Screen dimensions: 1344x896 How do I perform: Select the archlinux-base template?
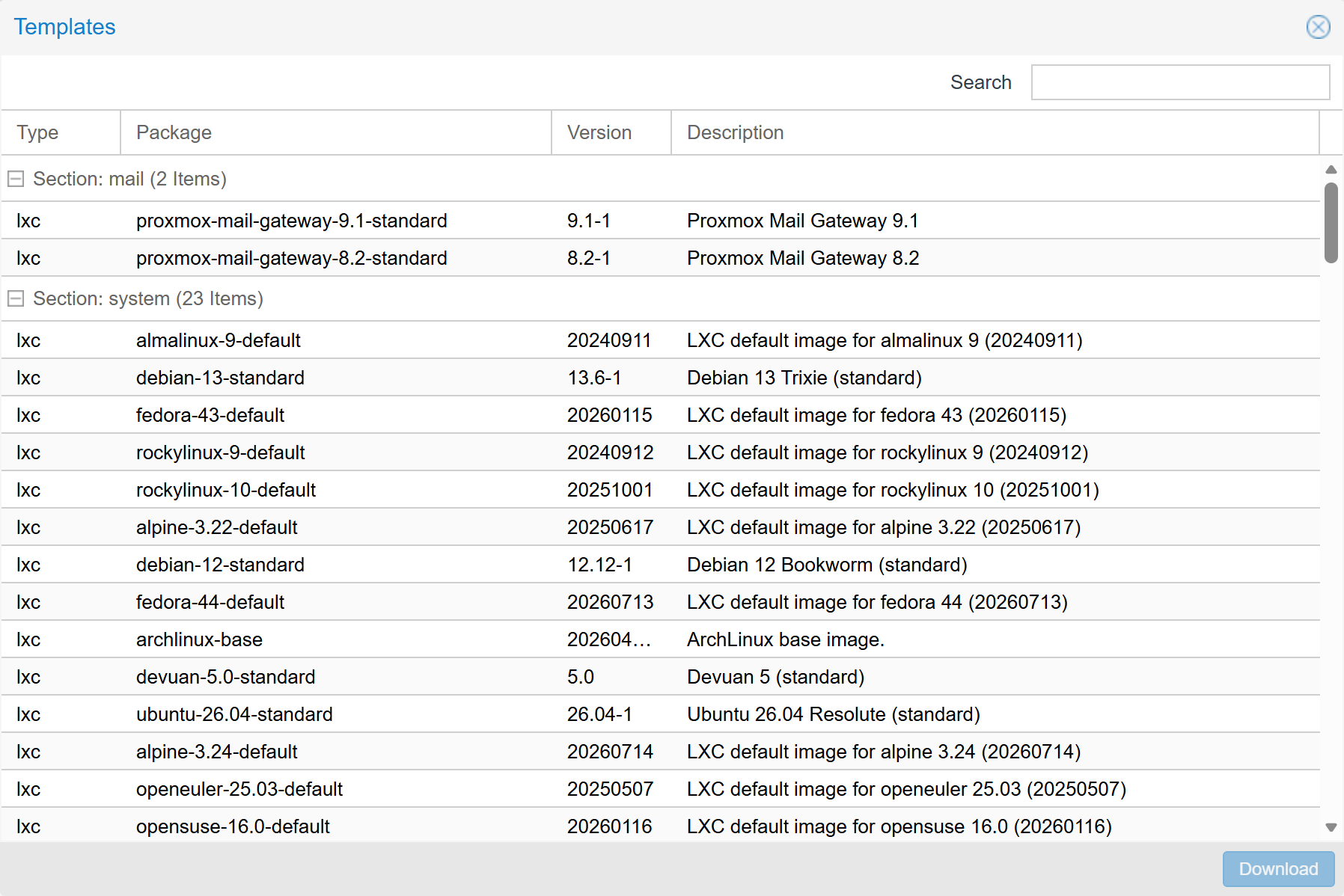[x=660, y=639]
